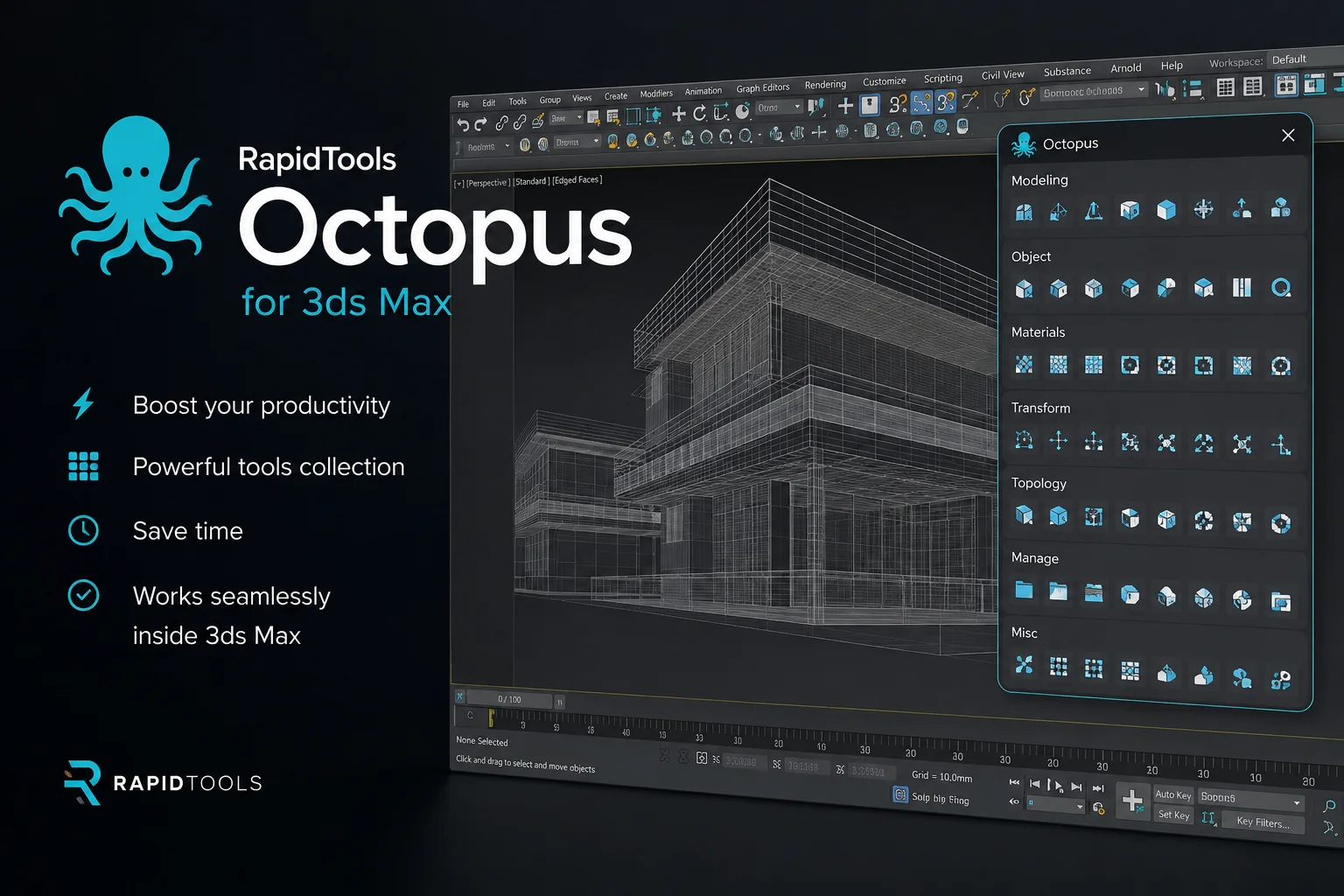Click the last circular icon in Materials row
The image size is (1344, 896).
click(1281, 366)
